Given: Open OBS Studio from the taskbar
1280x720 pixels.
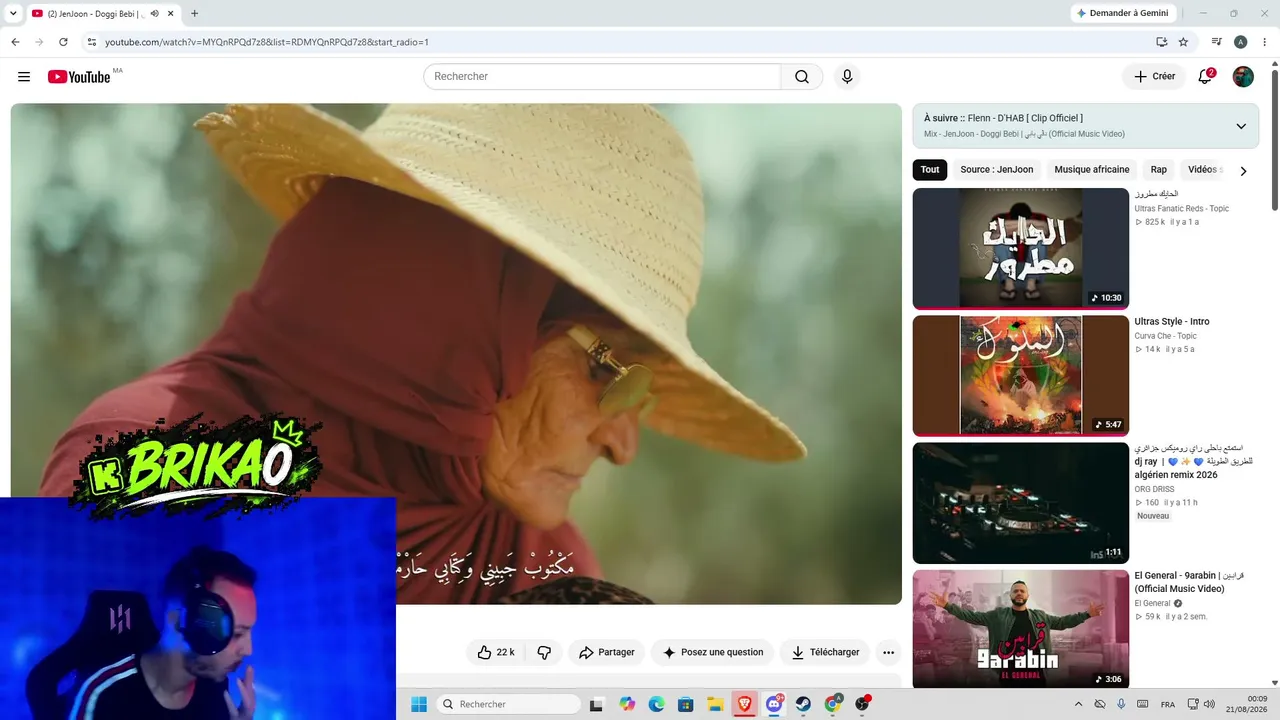Looking at the screenshot, I should coord(862,704).
